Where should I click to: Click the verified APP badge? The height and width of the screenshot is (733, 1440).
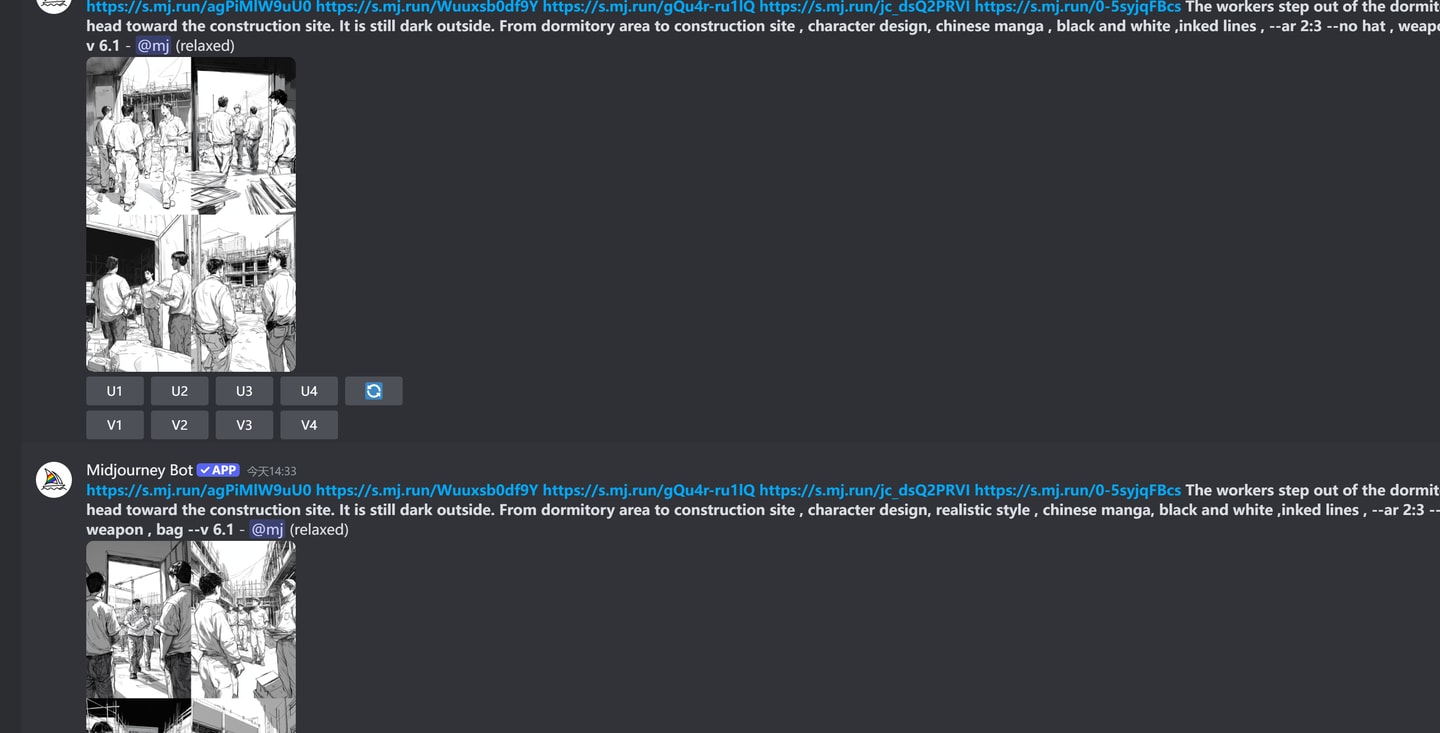coord(218,470)
